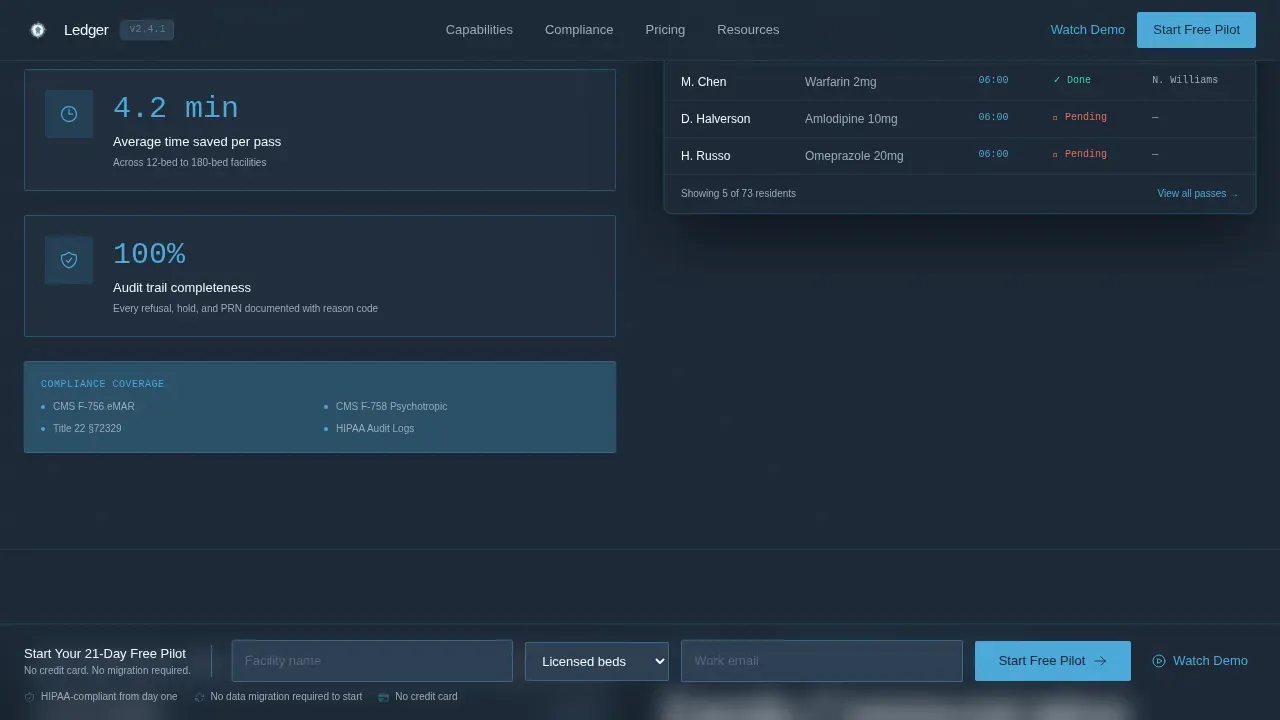
Task: Select the D. Halverson resident row
Action: click(x=960, y=119)
